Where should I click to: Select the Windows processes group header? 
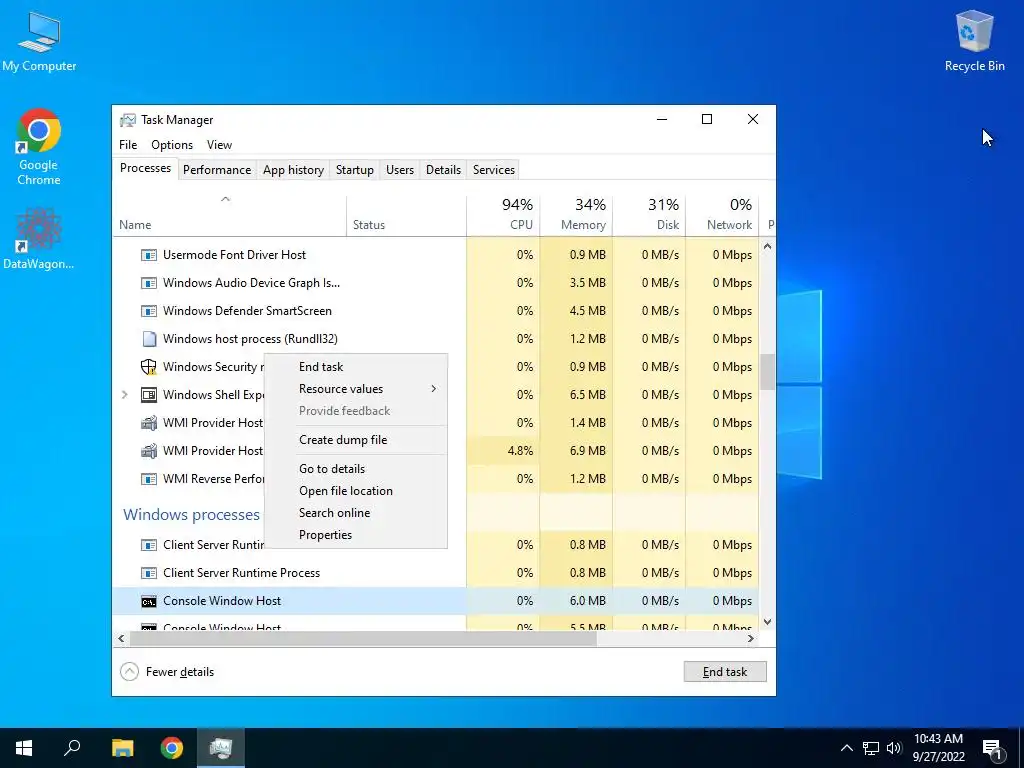pyautogui.click(x=191, y=515)
